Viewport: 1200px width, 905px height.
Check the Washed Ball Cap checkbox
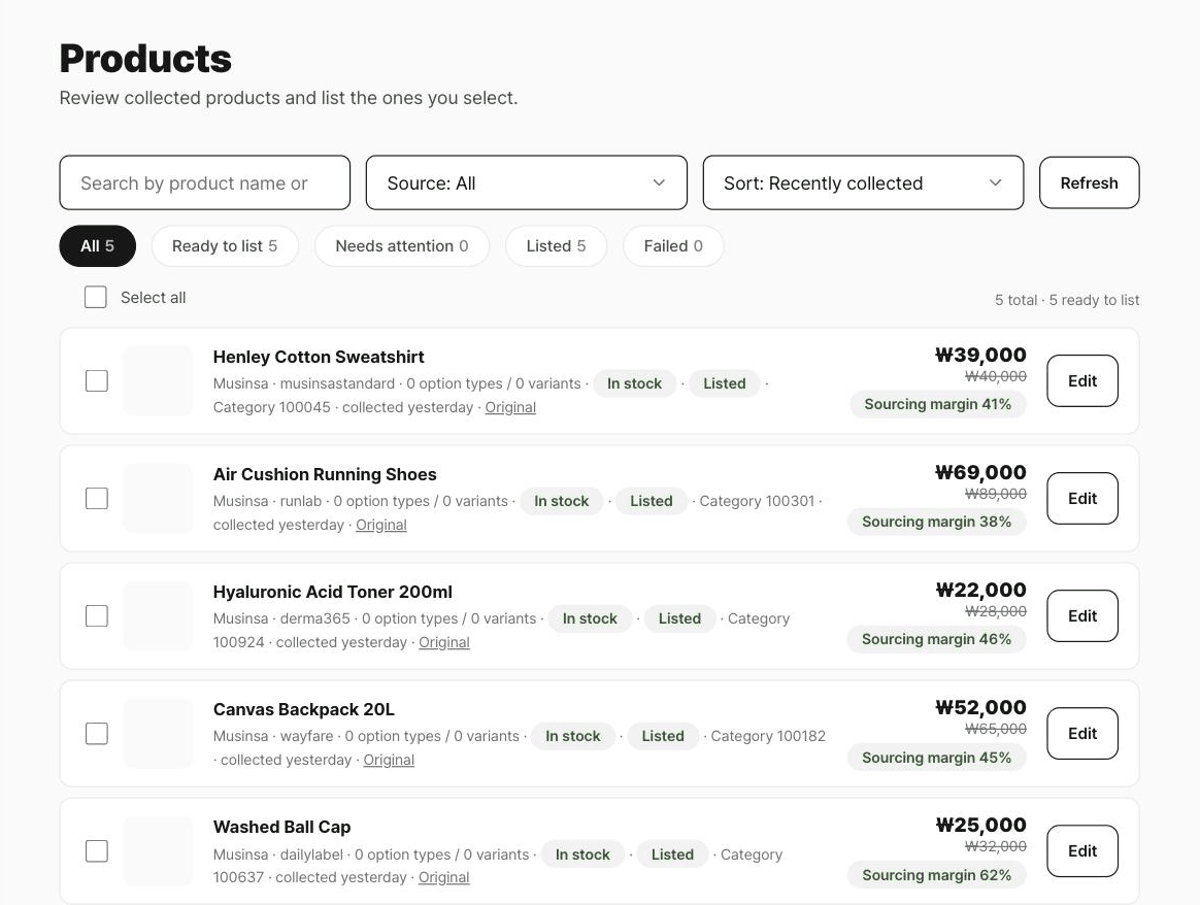(x=96, y=851)
